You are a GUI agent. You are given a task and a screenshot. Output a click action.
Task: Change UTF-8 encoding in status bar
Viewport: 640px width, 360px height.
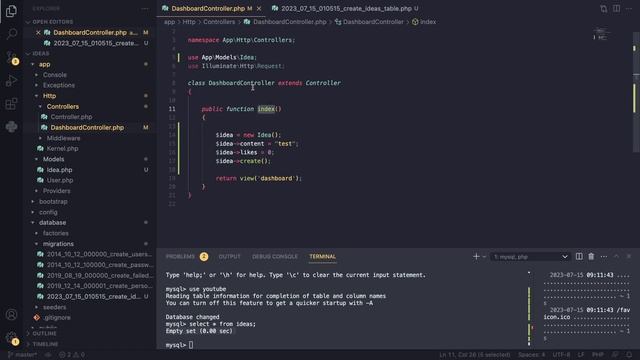[x=561, y=355]
